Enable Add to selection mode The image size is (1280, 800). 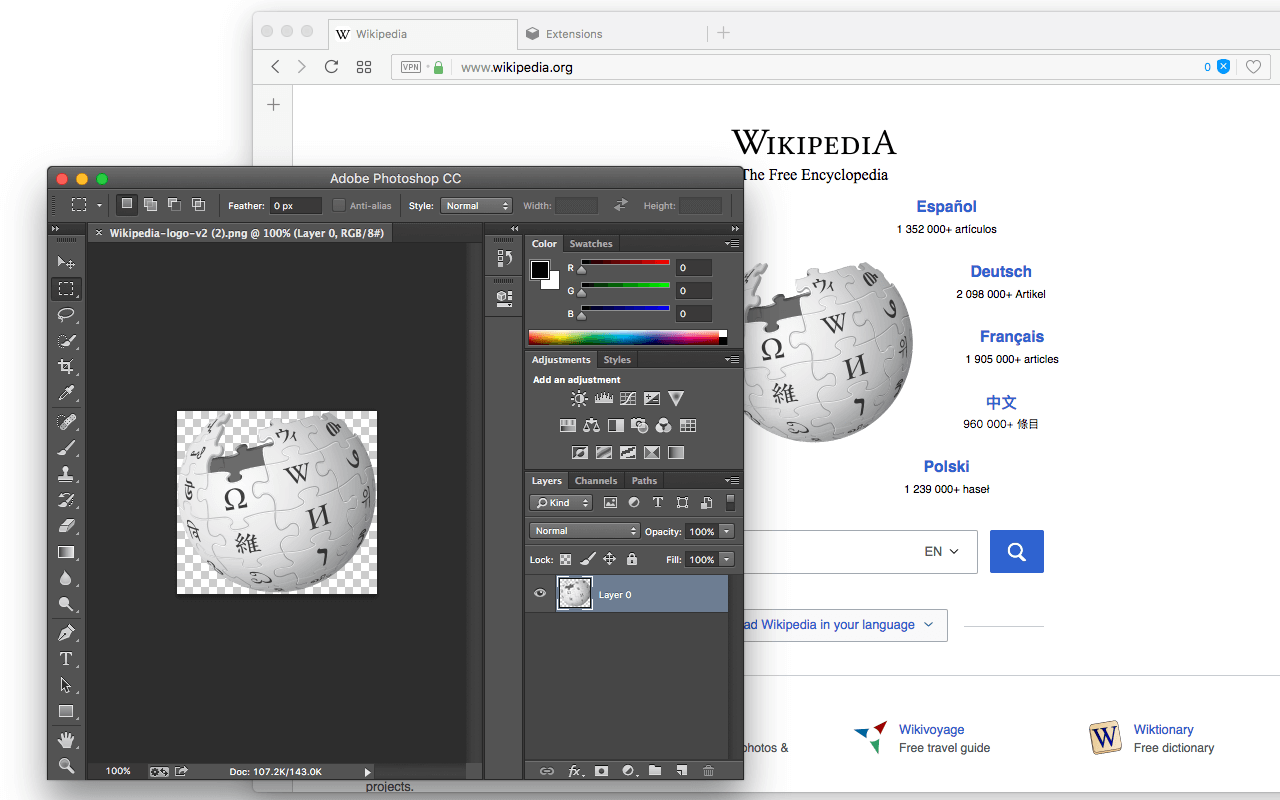click(150, 205)
